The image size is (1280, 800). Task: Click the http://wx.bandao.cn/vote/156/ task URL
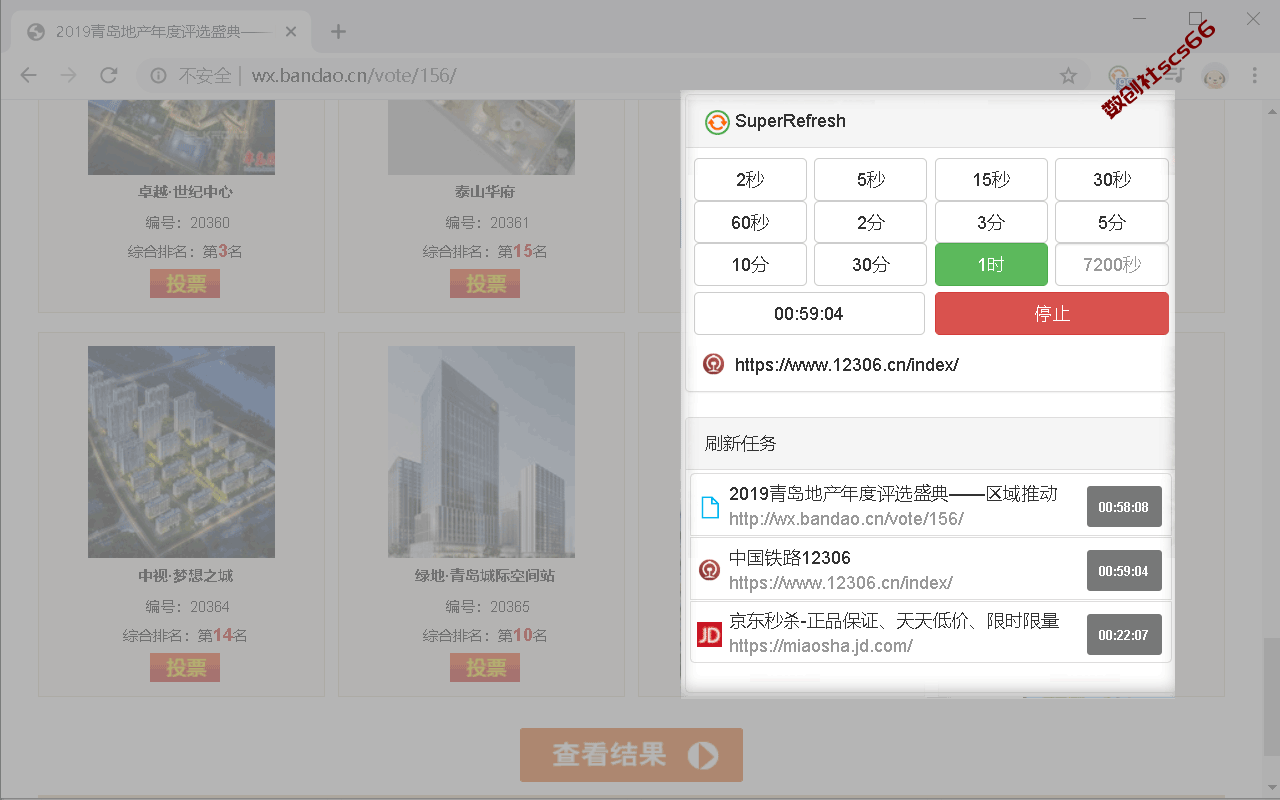click(846, 519)
